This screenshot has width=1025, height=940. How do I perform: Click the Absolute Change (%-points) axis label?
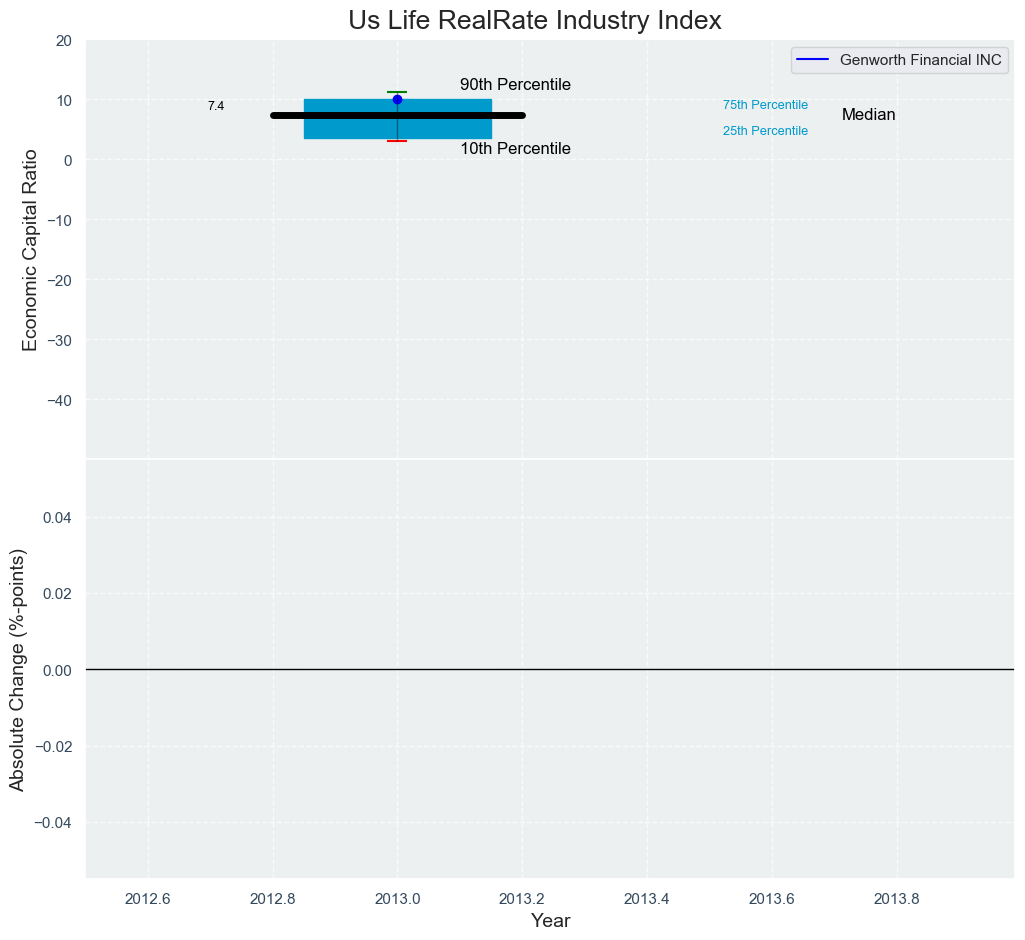coord(17,669)
